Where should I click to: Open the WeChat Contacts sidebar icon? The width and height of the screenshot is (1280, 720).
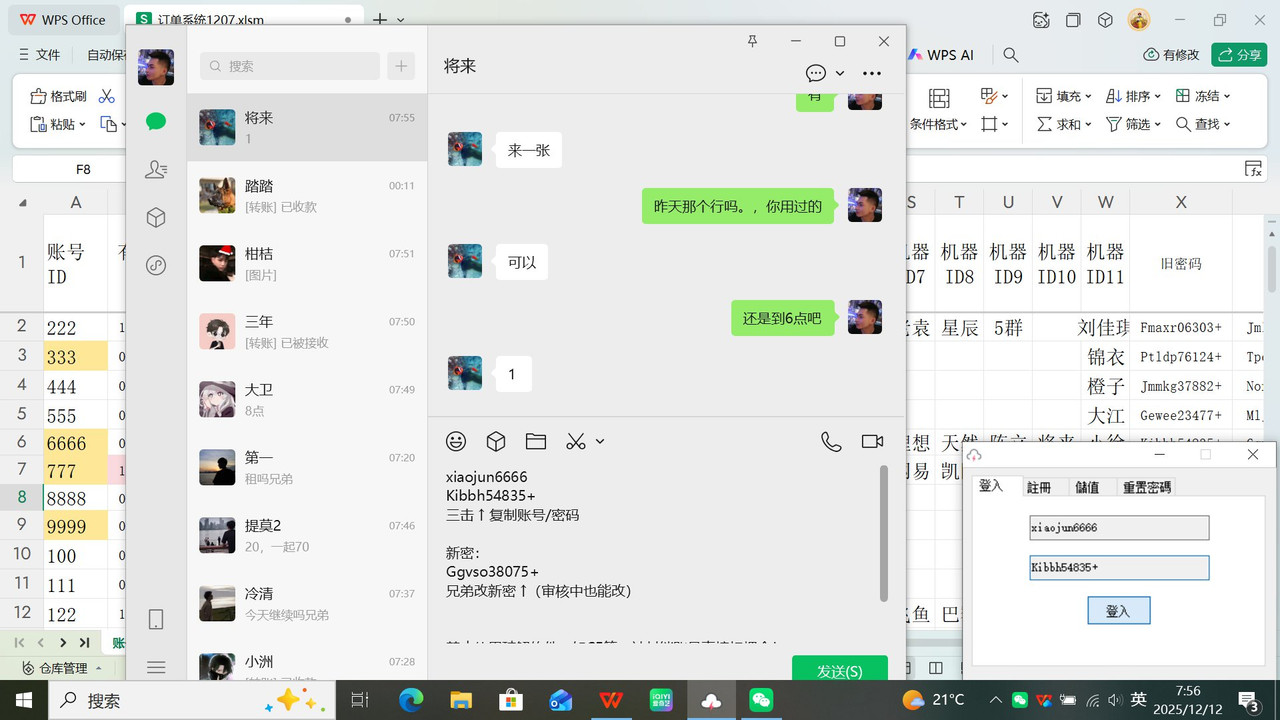[155, 170]
